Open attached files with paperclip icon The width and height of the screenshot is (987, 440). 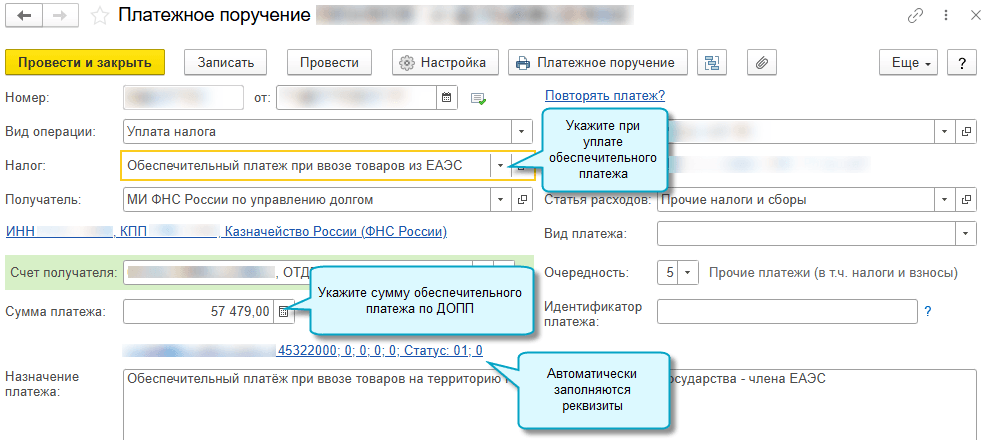coord(762,62)
